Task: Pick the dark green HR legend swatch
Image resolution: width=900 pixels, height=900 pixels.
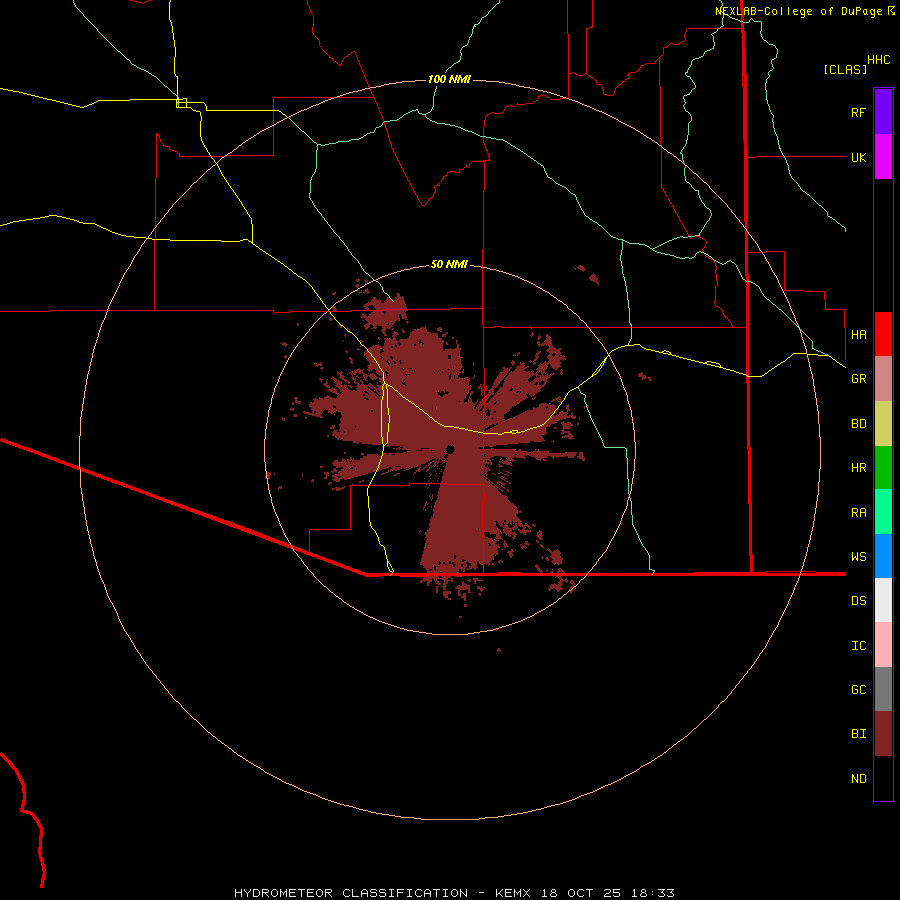Action: point(883,467)
